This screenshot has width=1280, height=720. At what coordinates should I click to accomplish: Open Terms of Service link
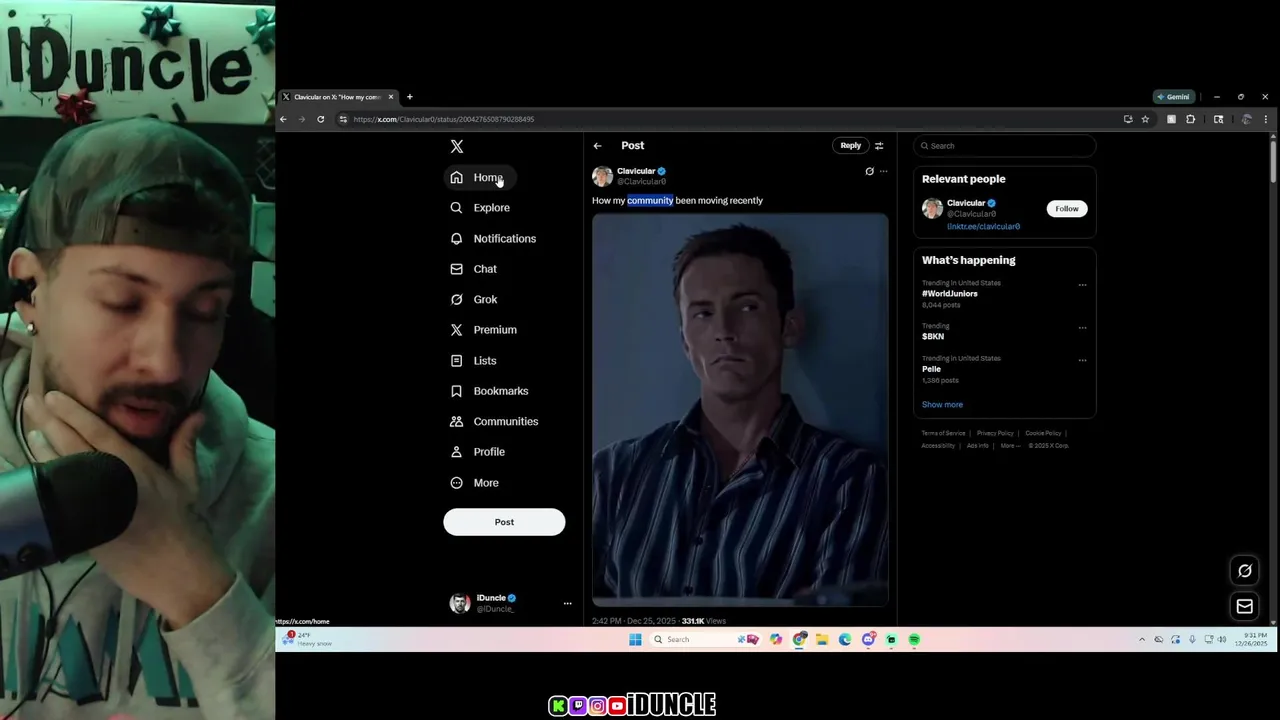click(x=943, y=433)
